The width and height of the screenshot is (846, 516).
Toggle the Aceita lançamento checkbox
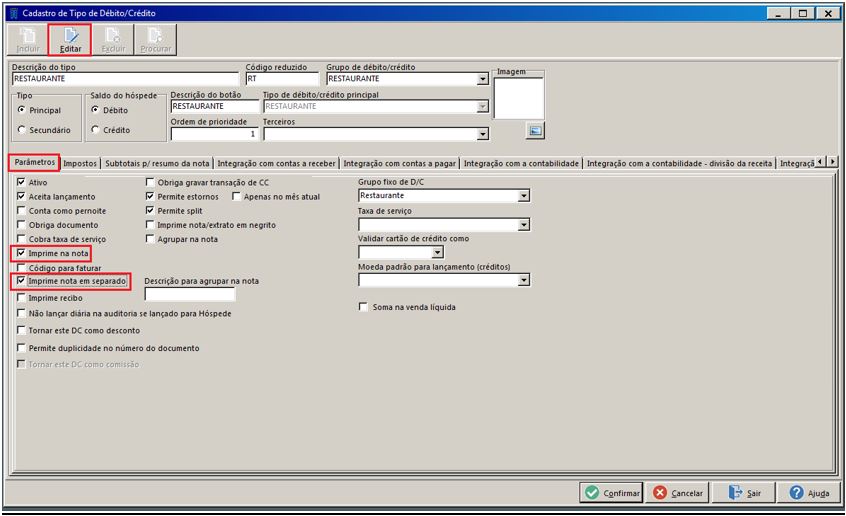click(x=21, y=196)
